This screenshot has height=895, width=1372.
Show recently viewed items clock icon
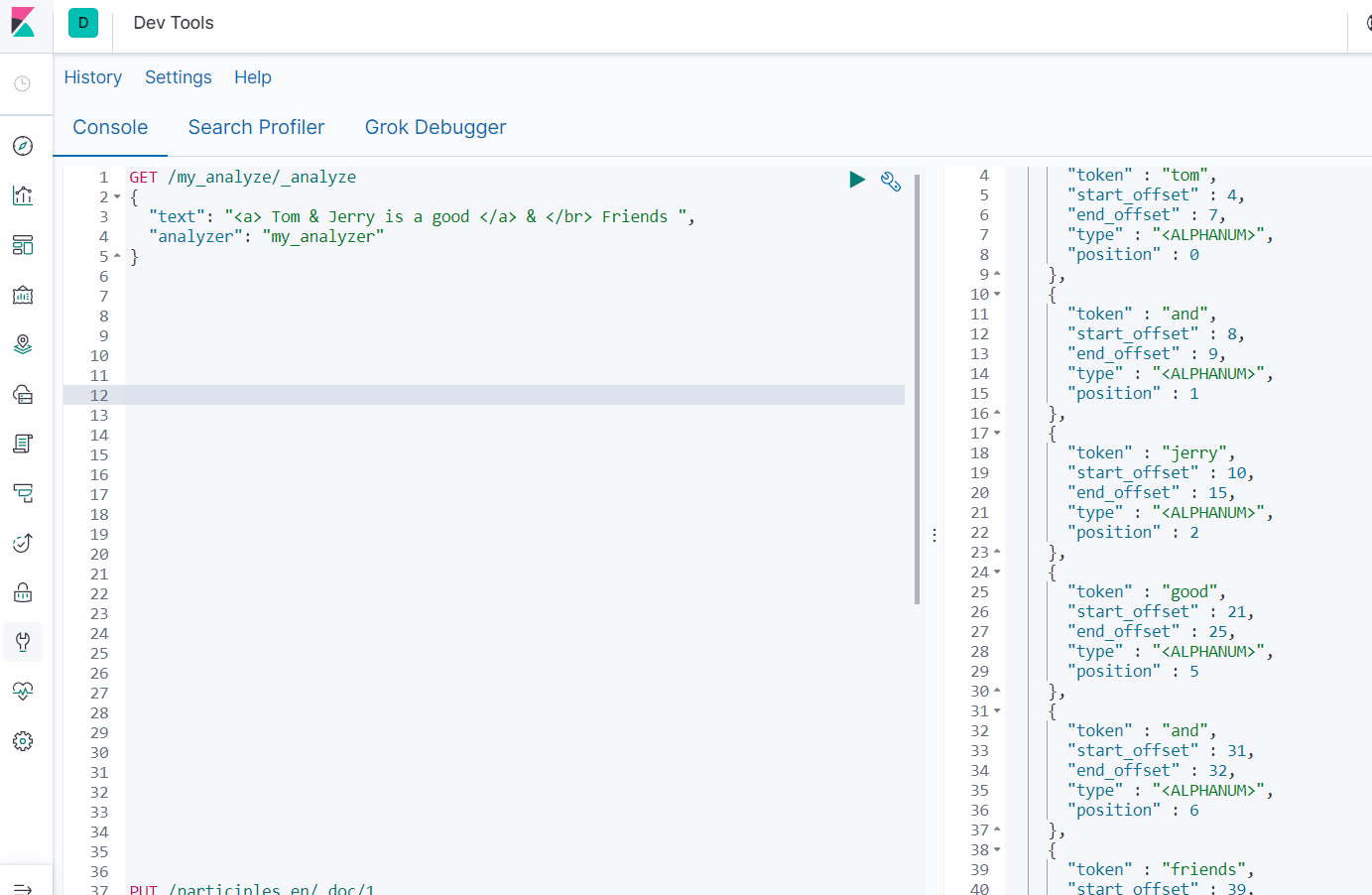point(23,84)
